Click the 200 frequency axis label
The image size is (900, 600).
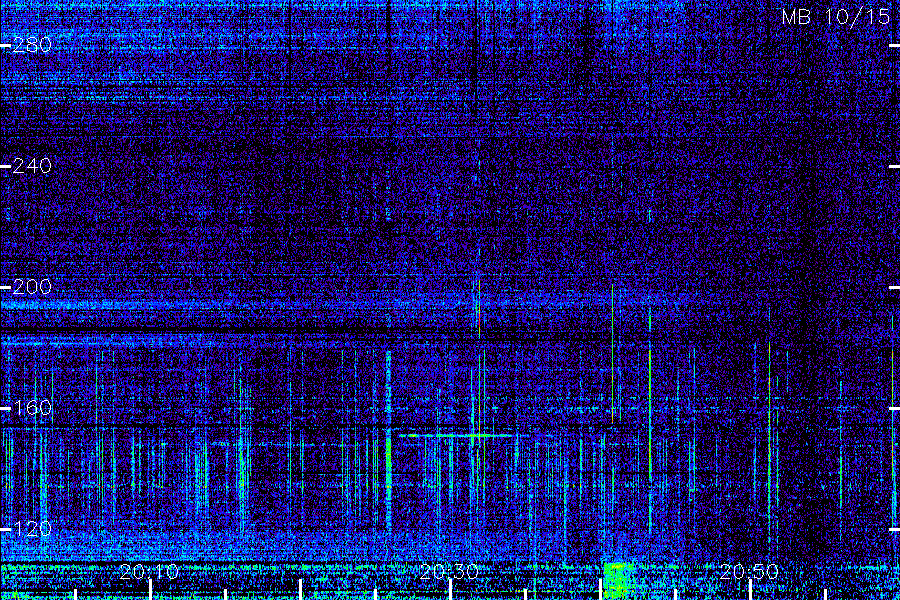[x=32, y=287]
